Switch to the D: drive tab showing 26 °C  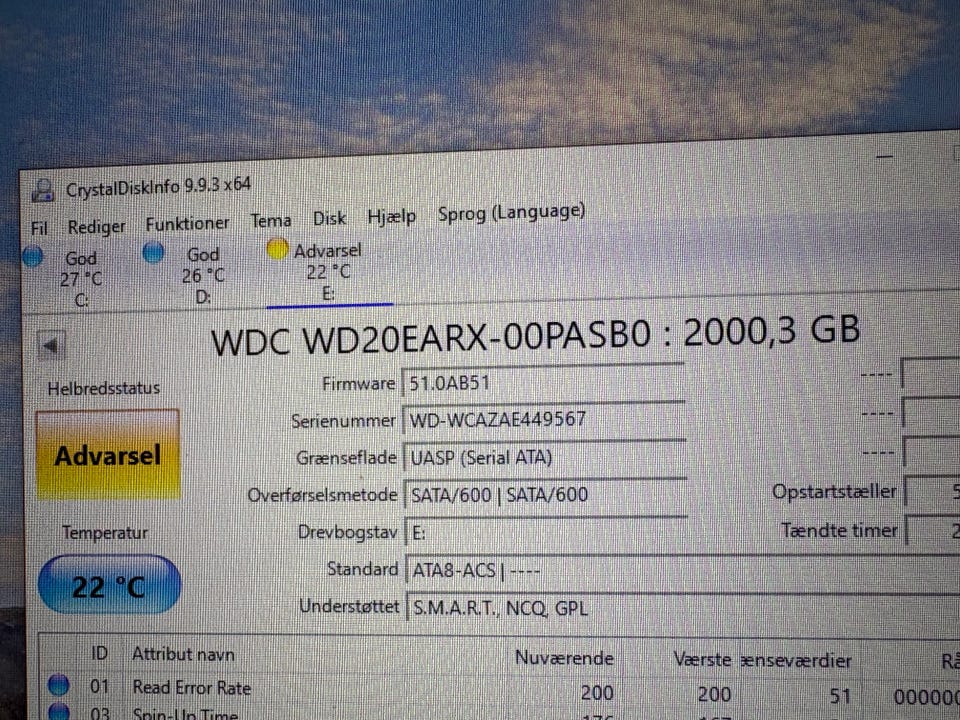(202, 275)
